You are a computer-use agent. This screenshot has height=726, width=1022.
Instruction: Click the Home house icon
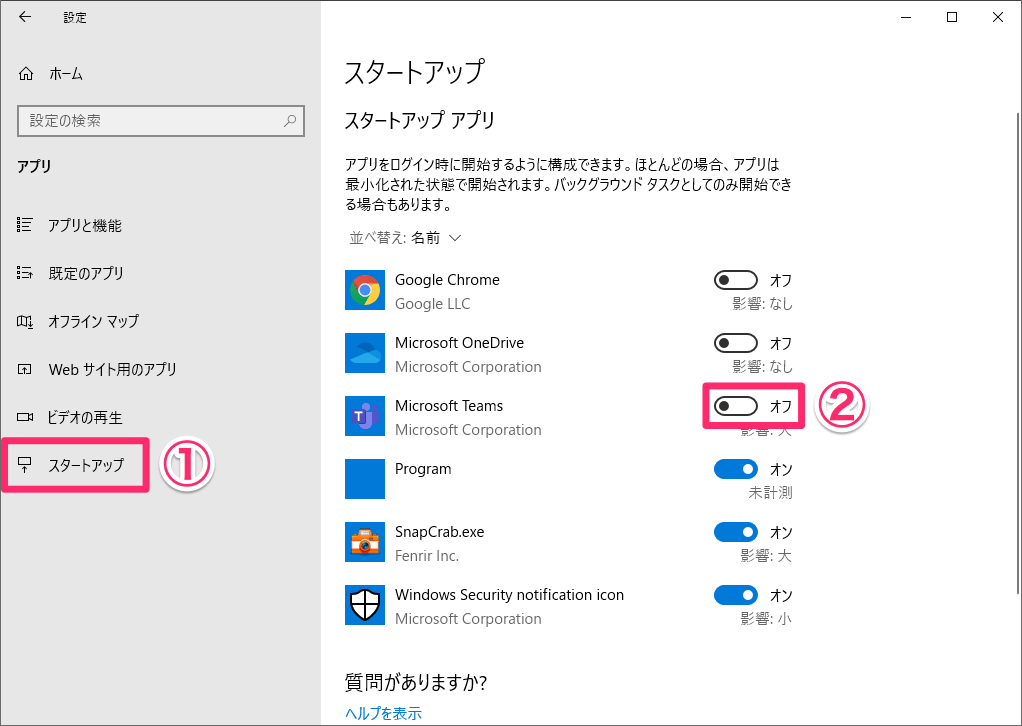[x=25, y=74]
